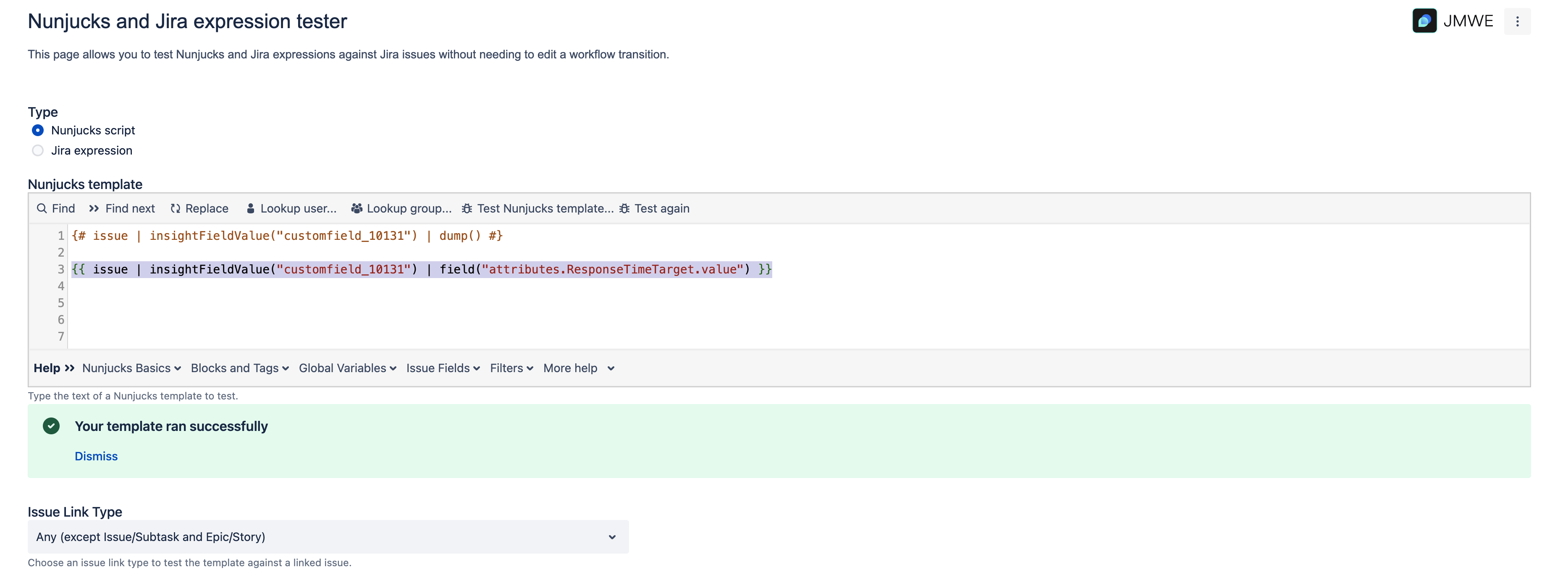Viewport: 1568px width, 583px height.
Task: Click the Find magnifier icon
Action: [x=42, y=209]
